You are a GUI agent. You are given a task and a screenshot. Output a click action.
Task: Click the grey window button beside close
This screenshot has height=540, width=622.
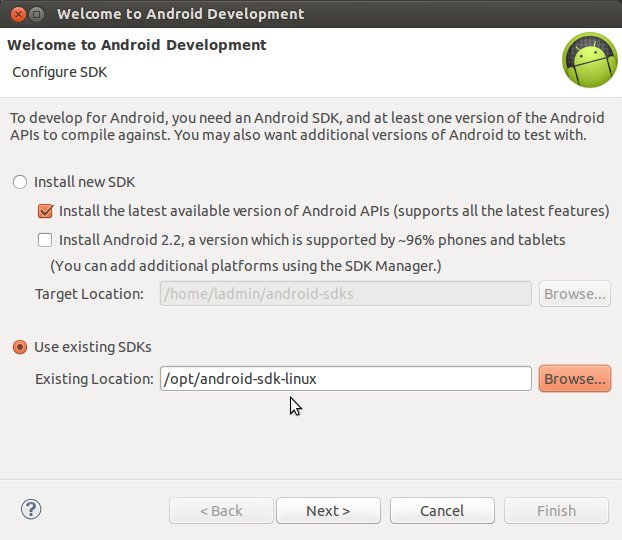pyautogui.click(x=37, y=14)
